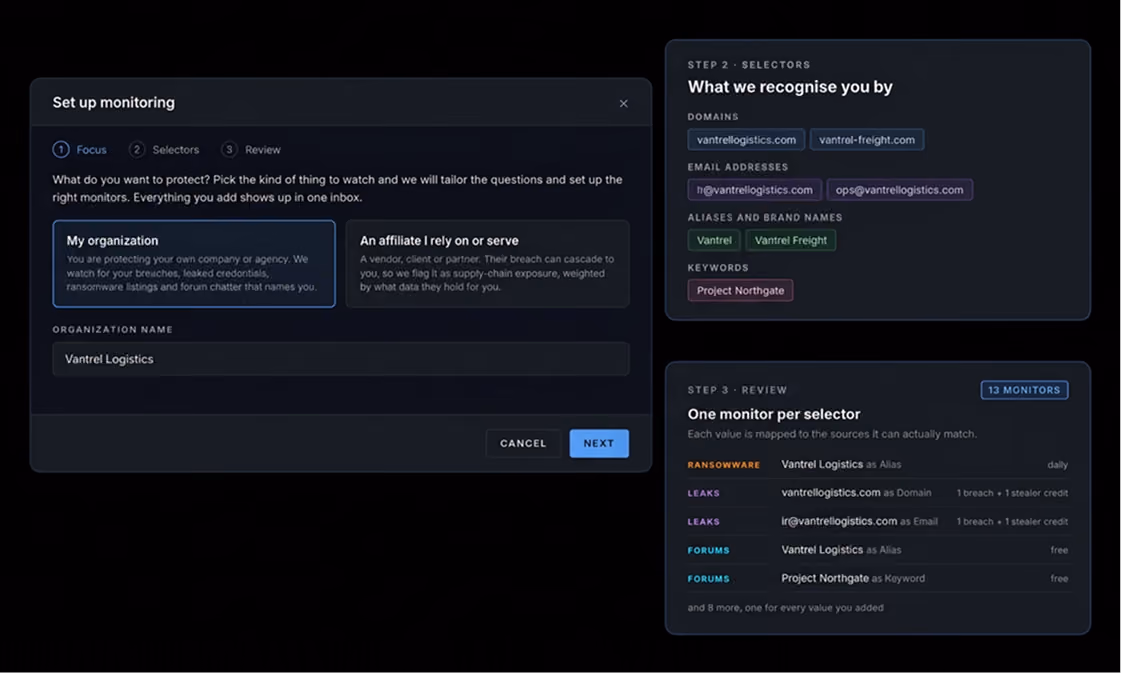Click the Organization name input field

click(x=341, y=359)
